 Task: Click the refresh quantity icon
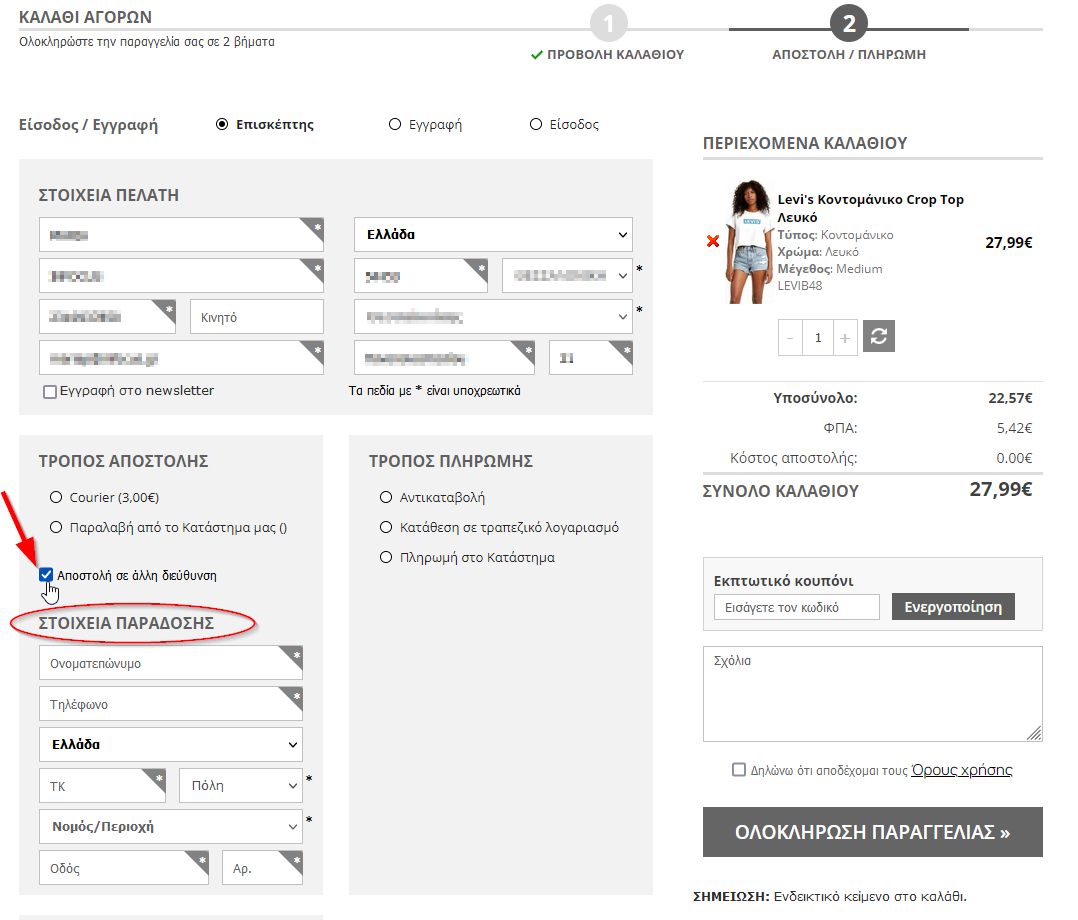(879, 337)
